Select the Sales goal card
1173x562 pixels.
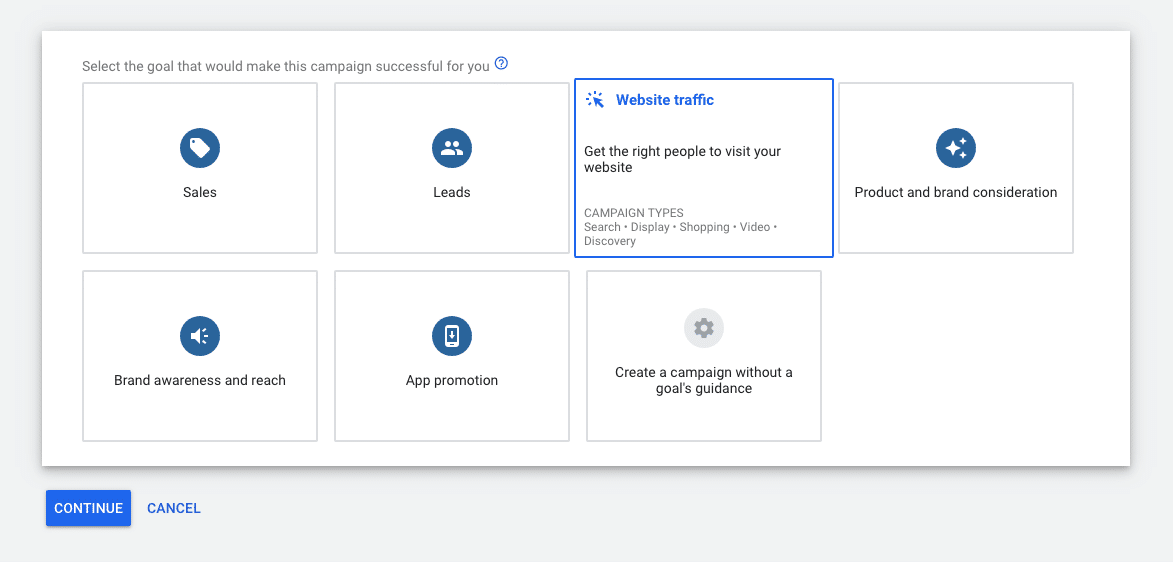tap(200, 168)
